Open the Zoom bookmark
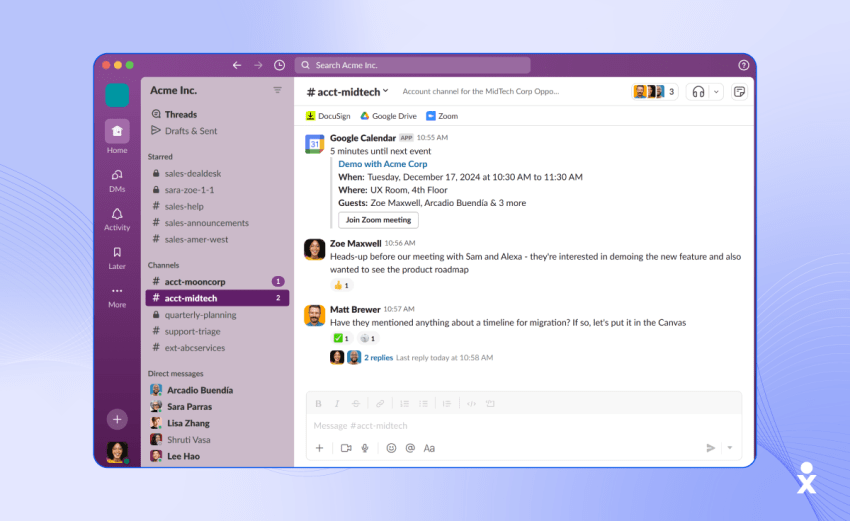 click(x=442, y=116)
